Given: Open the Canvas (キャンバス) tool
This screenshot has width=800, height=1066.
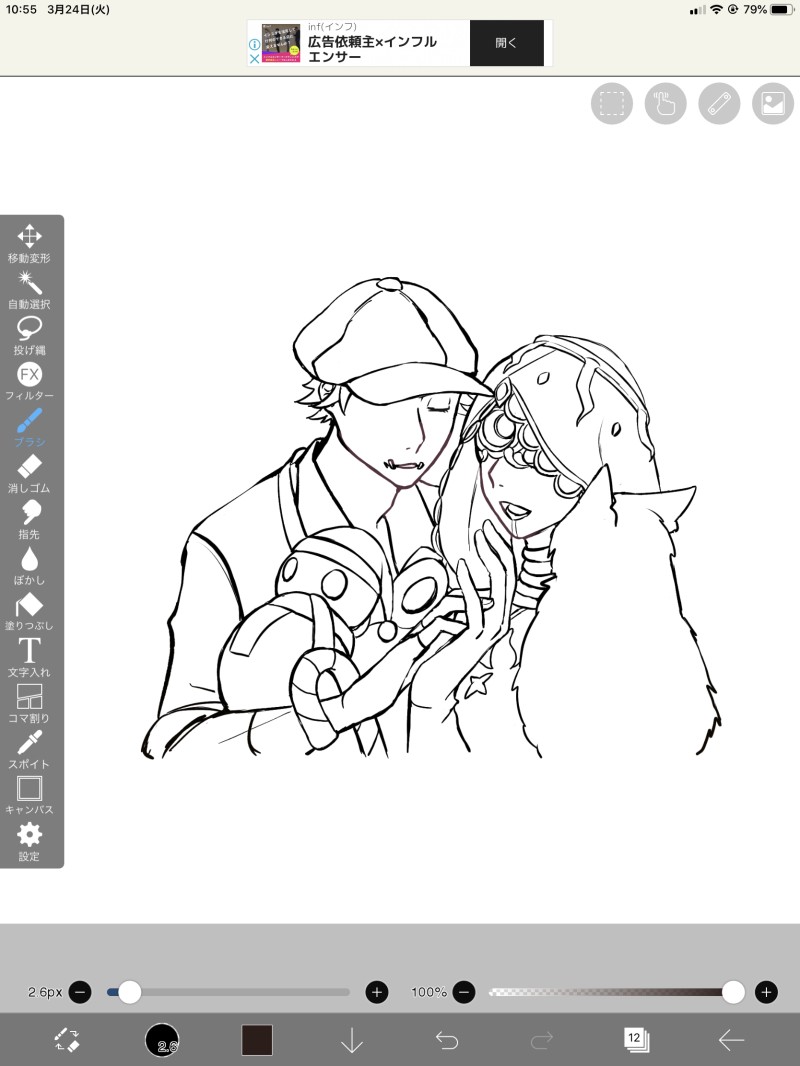Looking at the screenshot, I should point(29,795).
